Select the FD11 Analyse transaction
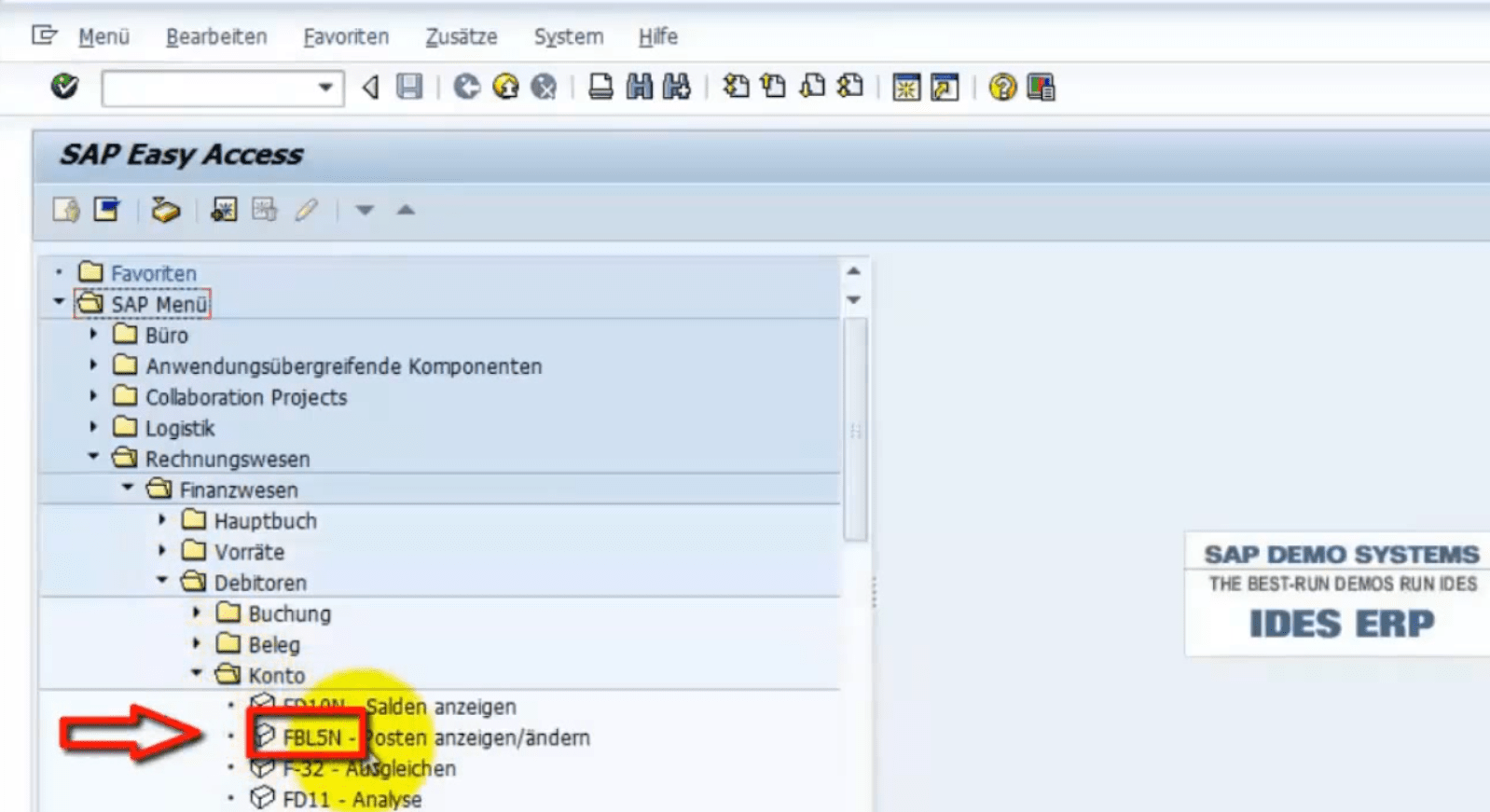The image size is (1490, 812). coord(352,800)
